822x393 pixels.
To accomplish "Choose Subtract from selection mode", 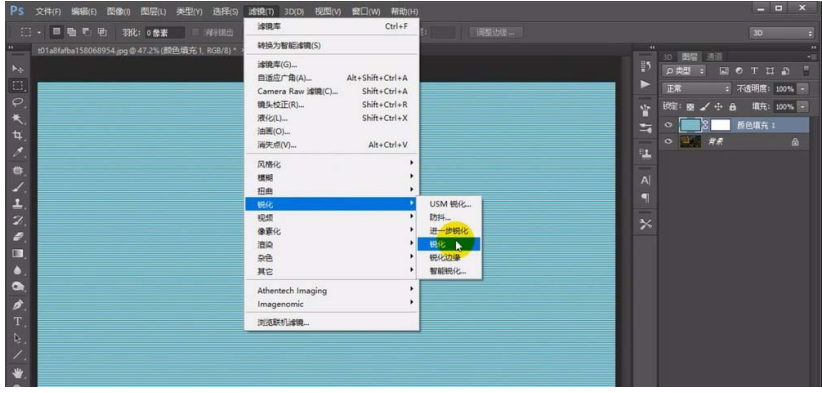I will coord(86,32).
